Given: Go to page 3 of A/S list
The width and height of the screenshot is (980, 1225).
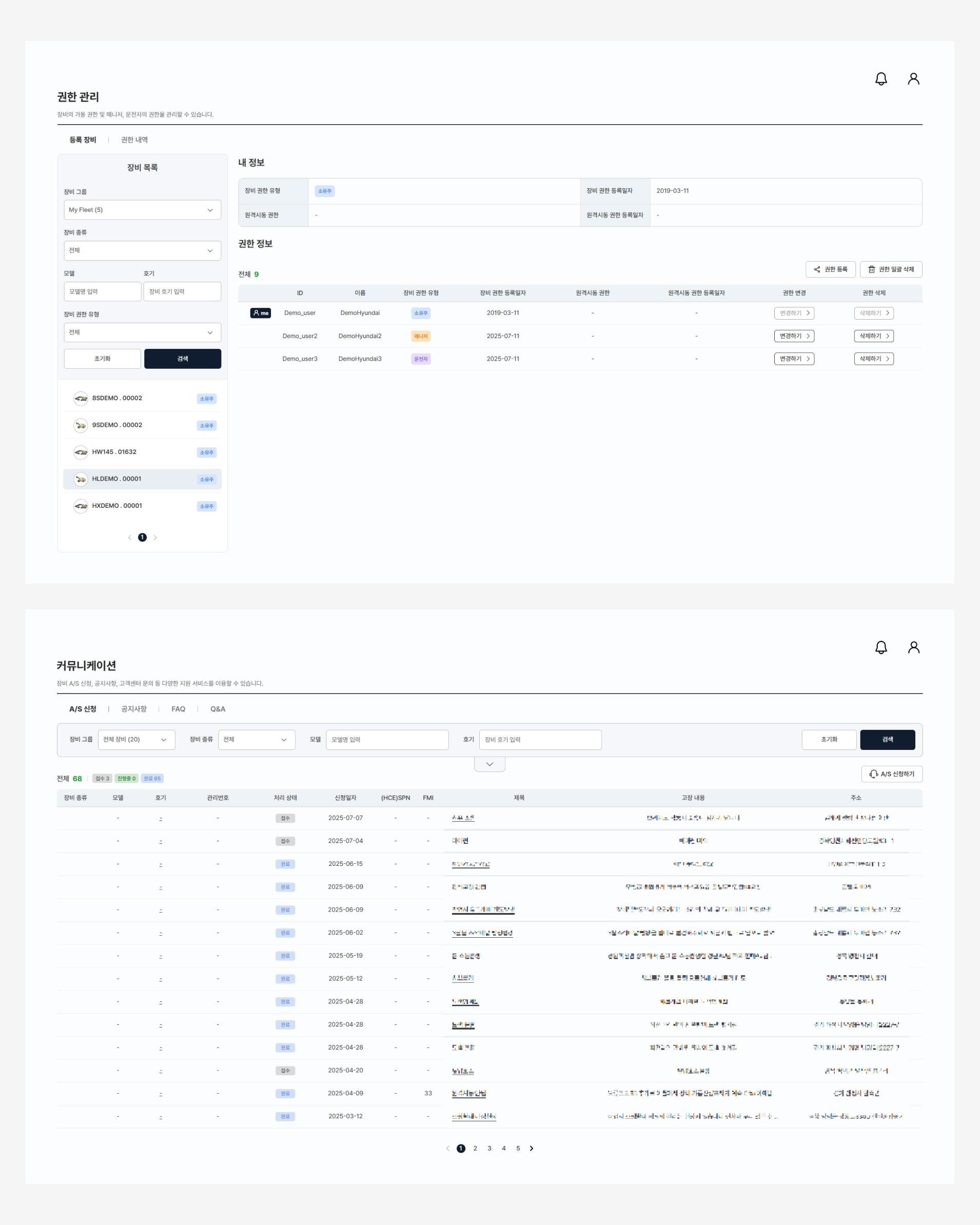Looking at the screenshot, I should pyautogui.click(x=489, y=1148).
